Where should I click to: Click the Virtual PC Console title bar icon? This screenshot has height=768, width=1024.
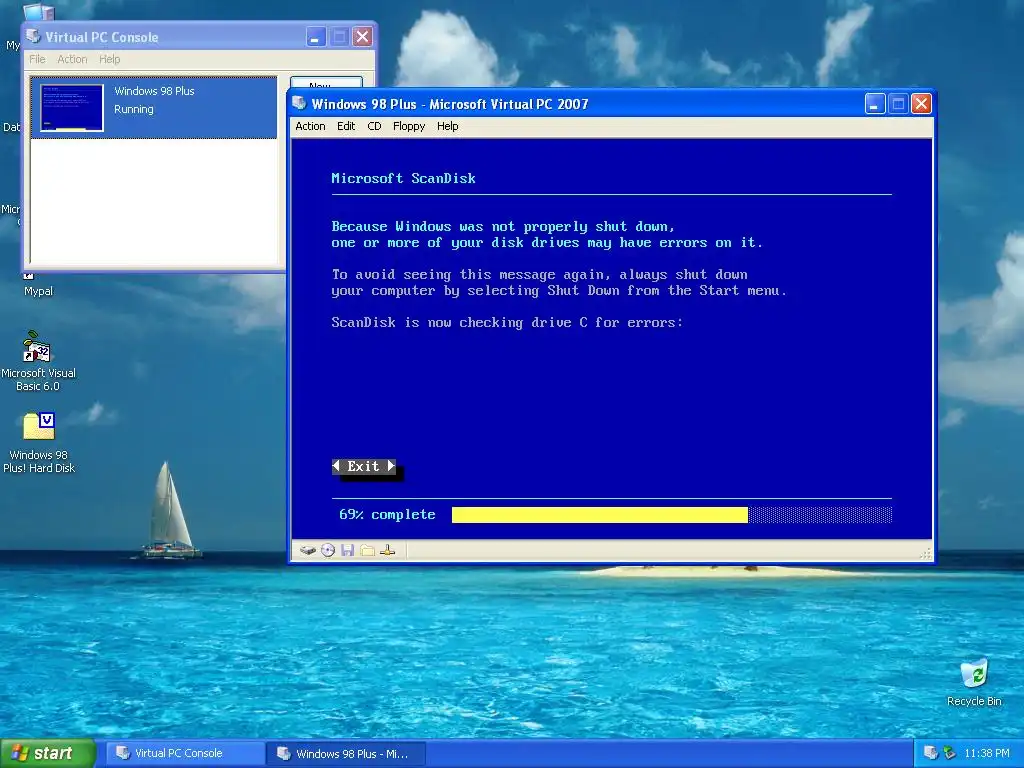pos(33,36)
